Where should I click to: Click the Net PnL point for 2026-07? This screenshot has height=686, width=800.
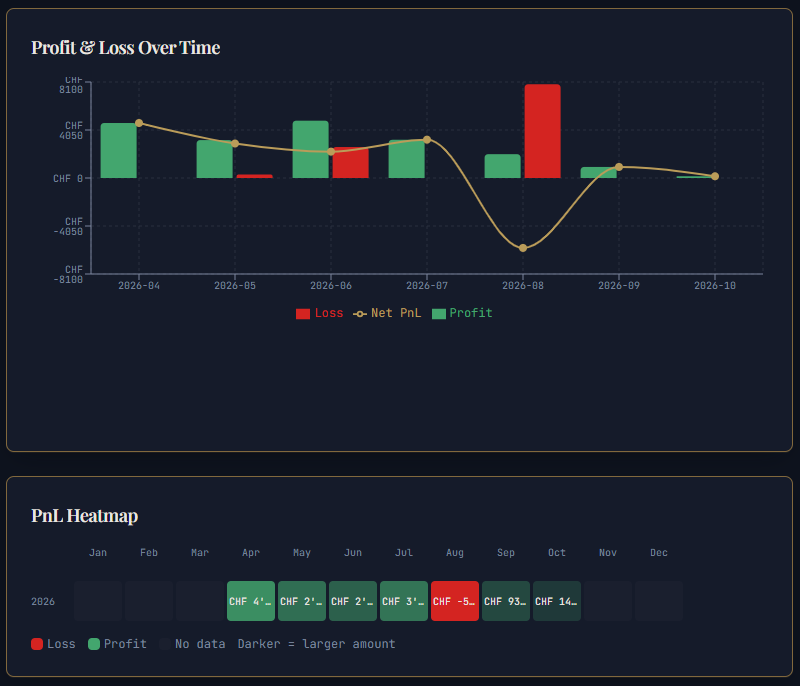pyautogui.click(x=427, y=139)
